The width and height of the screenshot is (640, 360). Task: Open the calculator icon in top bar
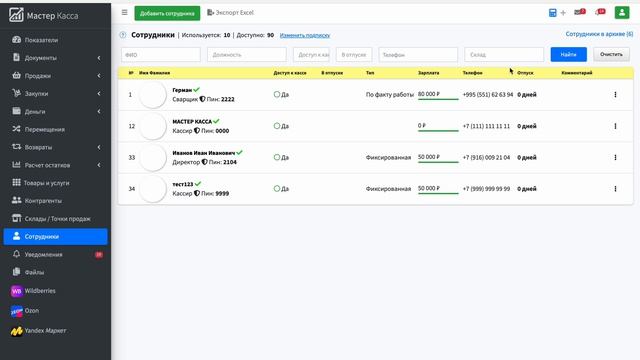[x=553, y=13]
